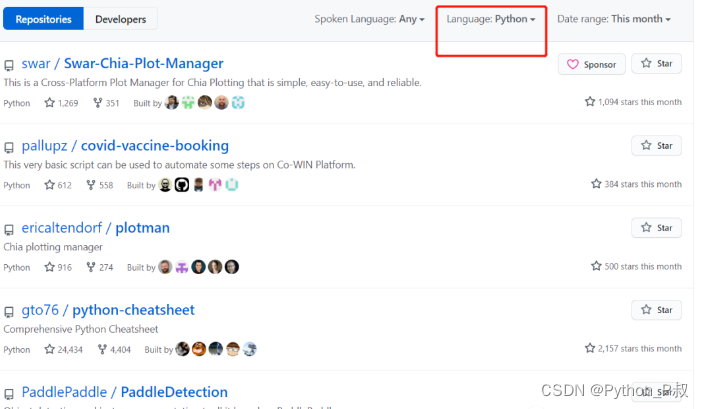Select the Repositories tab

tap(43, 19)
